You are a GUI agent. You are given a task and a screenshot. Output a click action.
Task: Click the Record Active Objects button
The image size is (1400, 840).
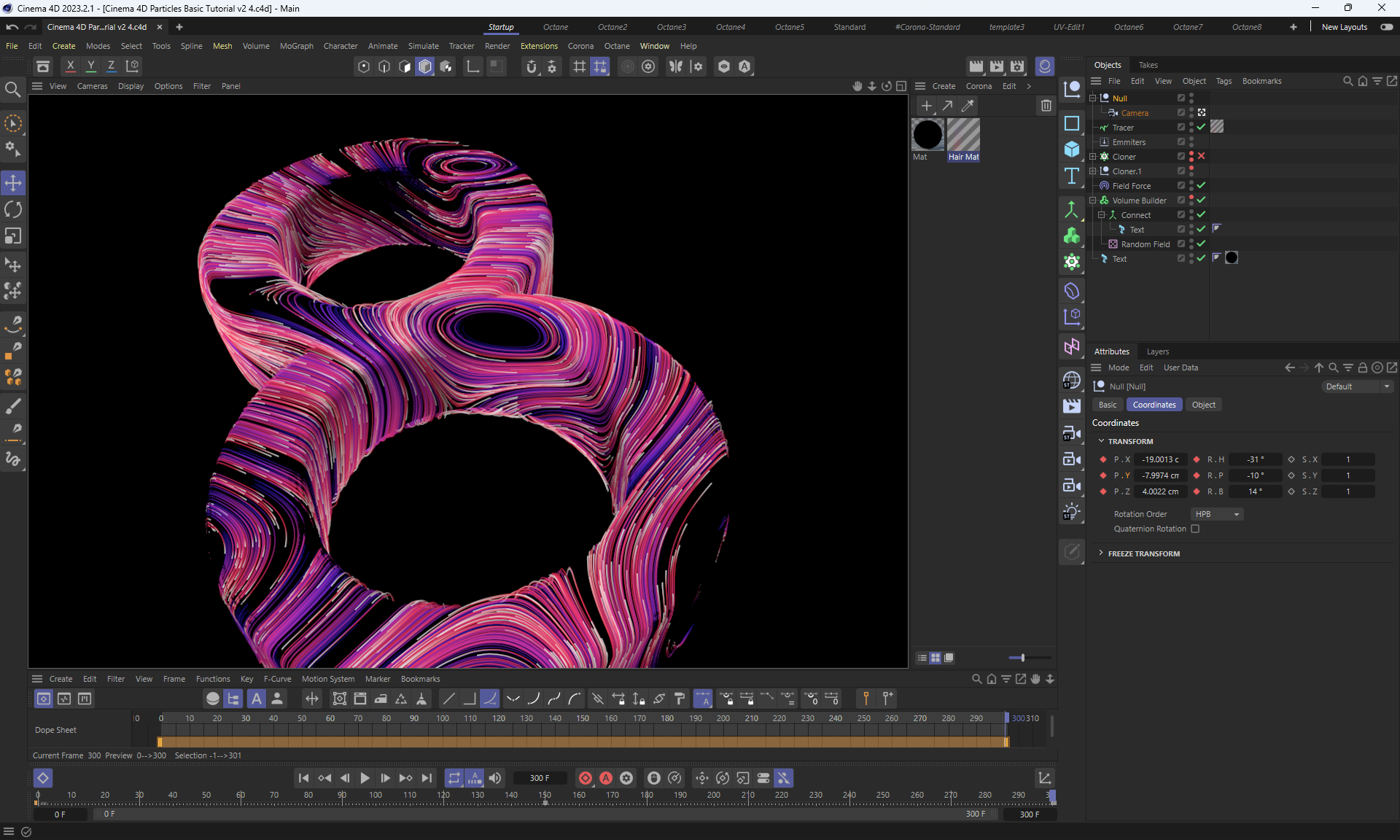click(585, 778)
